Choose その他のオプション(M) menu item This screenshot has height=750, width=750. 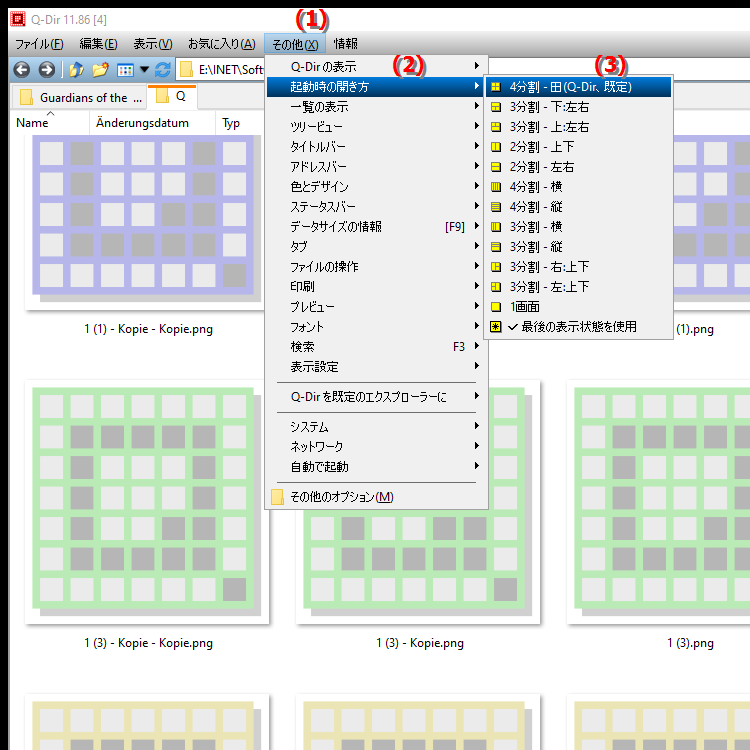377,497
